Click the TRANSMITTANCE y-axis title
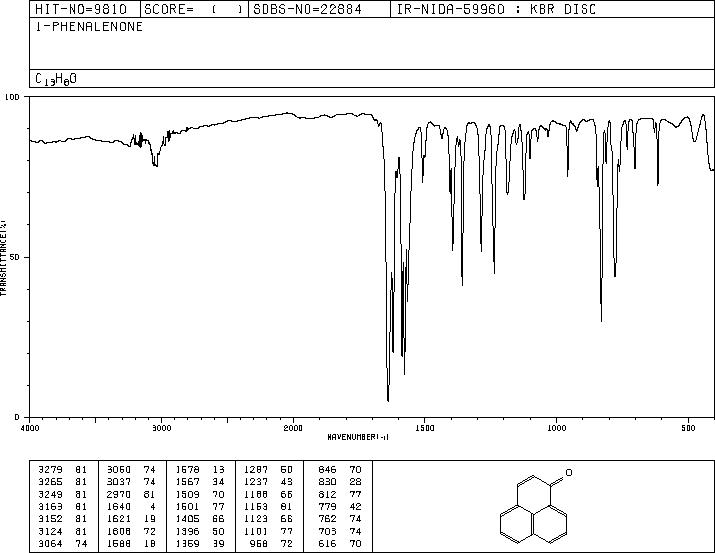Screen dimensions: 715x553 click(3, 257)
